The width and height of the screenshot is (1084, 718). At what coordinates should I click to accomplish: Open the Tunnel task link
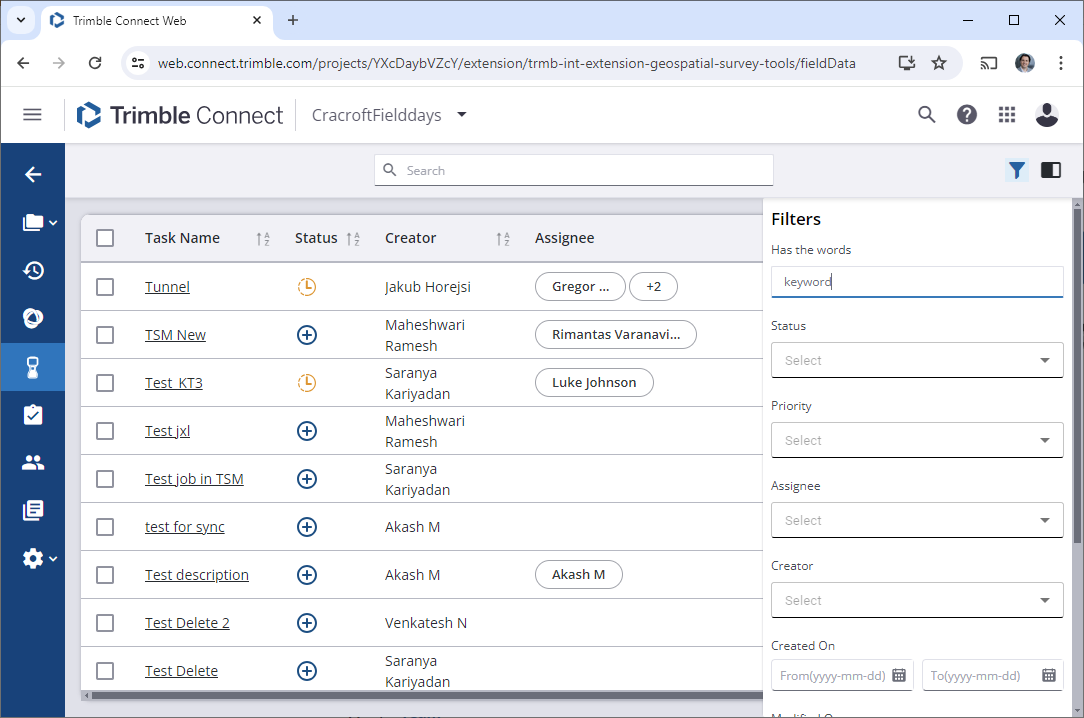[x=167, y=286]
